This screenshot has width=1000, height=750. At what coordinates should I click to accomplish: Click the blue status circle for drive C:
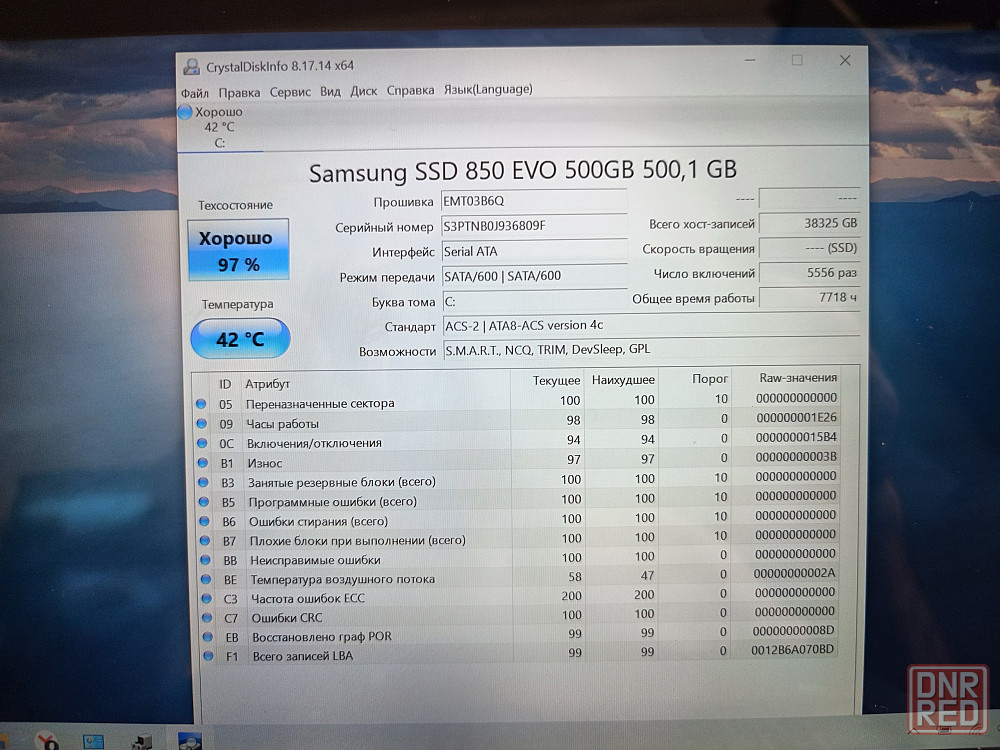pos(185,112)
